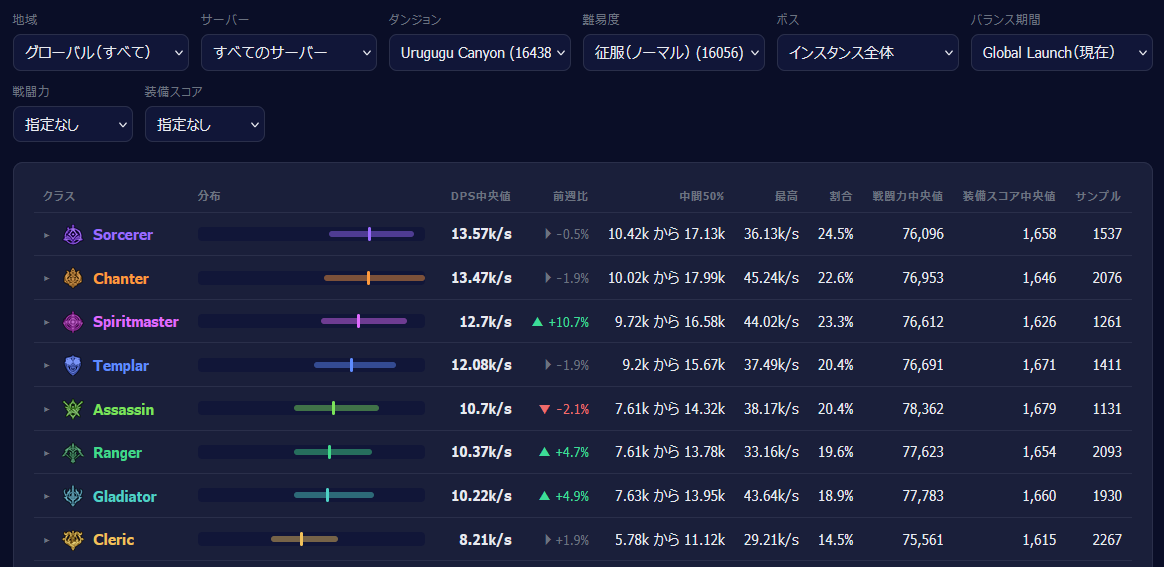The image size is (1164, 567).
Task: Click the Assassin class icon
Action: click(x=73, y=409)
